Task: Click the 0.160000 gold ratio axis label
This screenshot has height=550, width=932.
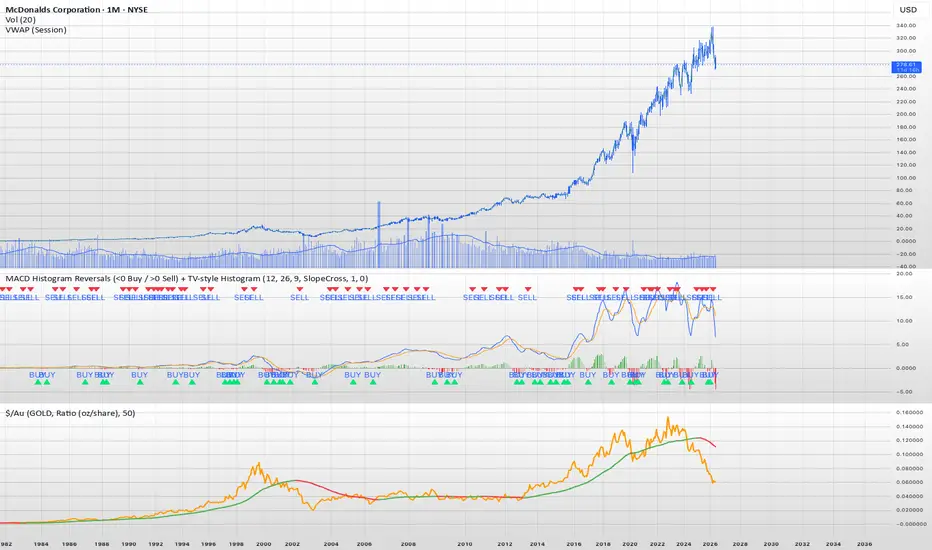Action: 911,412
